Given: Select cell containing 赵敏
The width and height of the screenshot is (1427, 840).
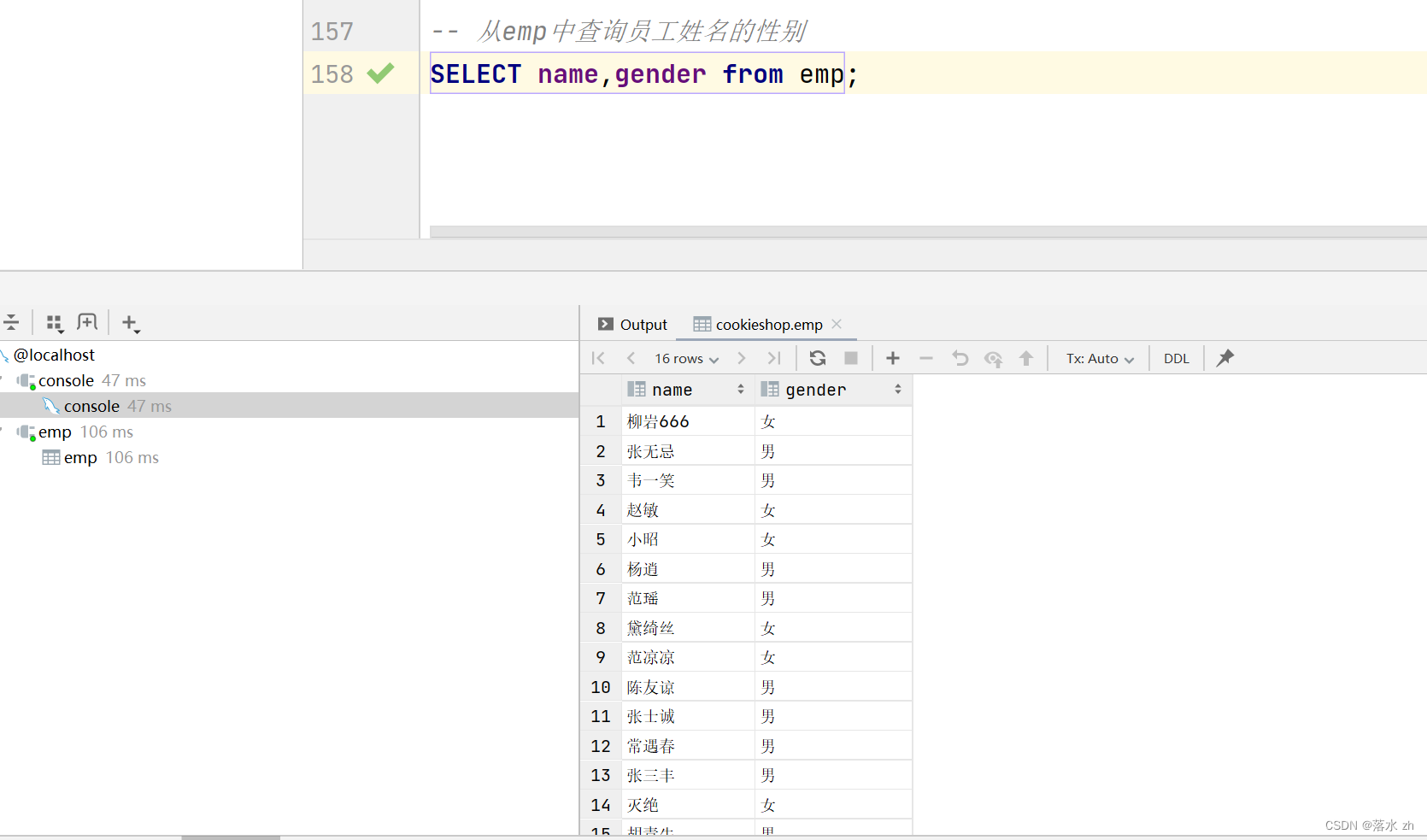Looking at the screenshot, I should point(688,510).
